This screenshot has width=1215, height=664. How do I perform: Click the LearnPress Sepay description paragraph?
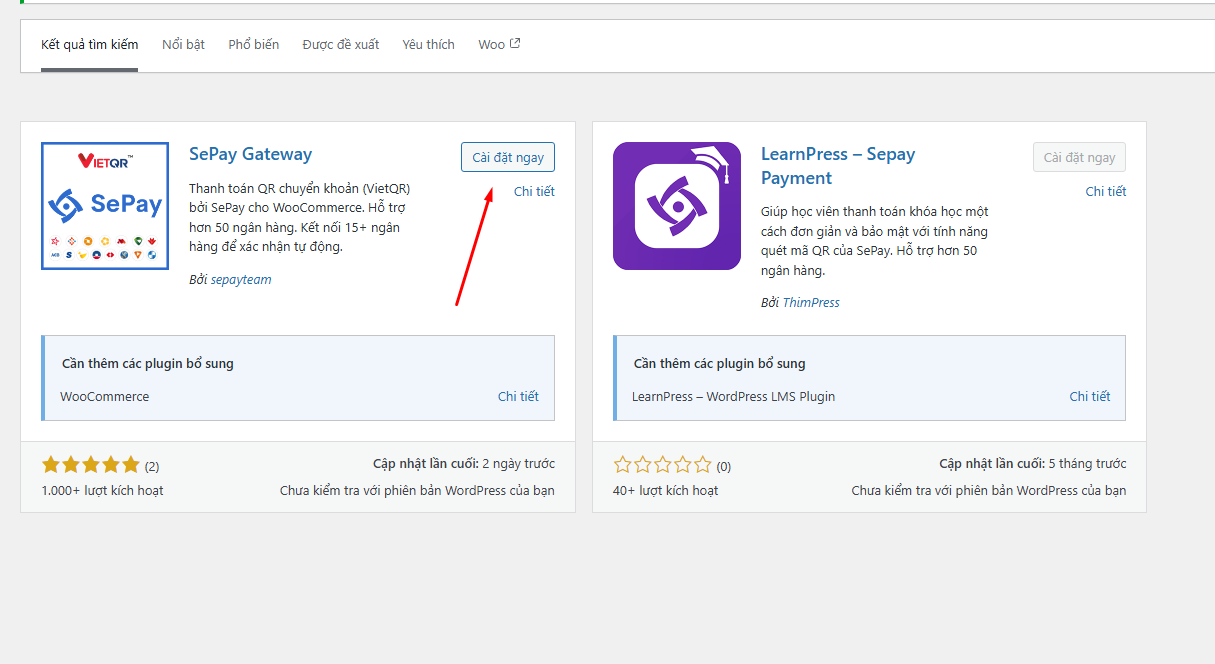[x=875, y=241]
